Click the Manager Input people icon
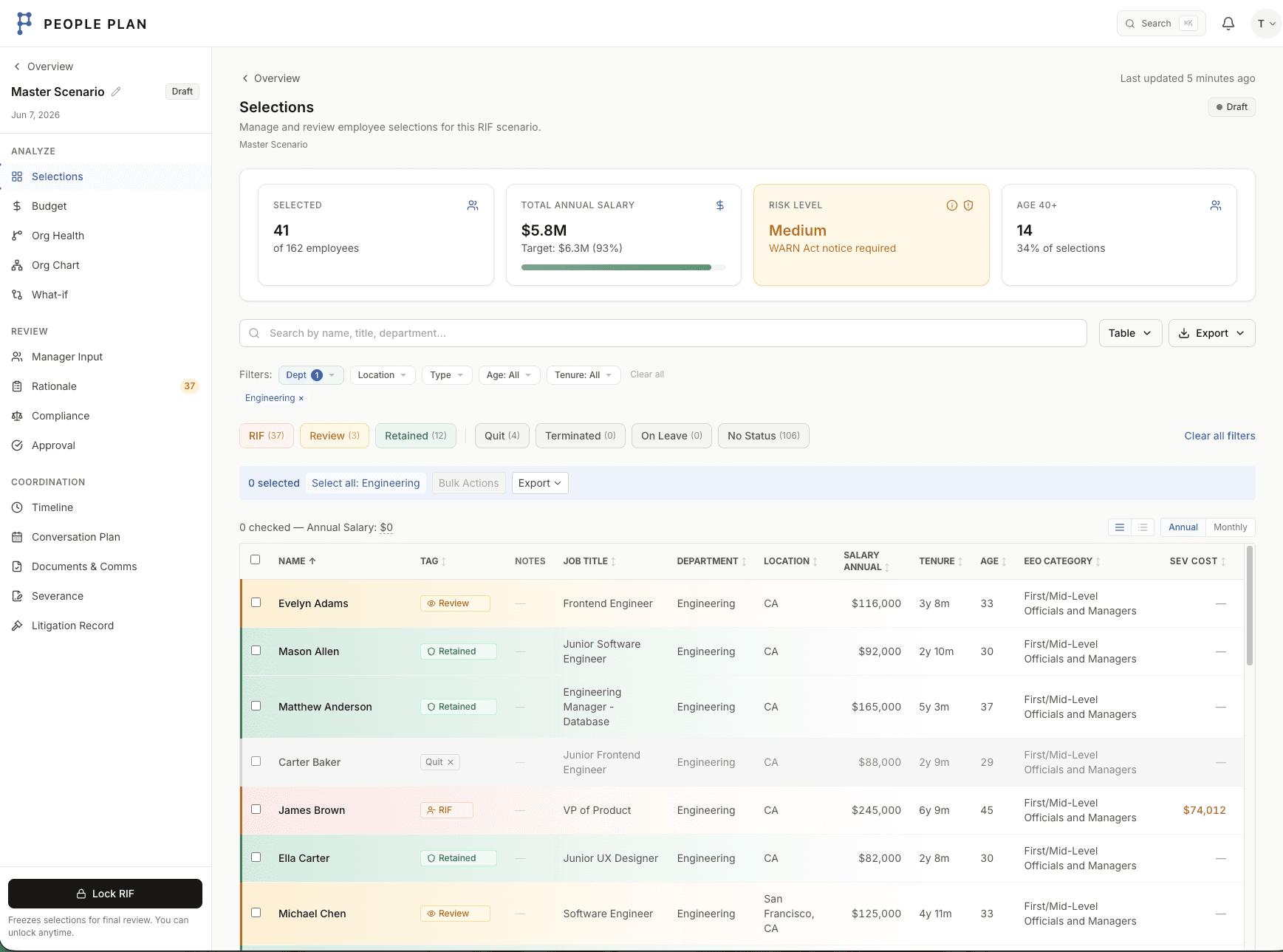 point(17,357)
